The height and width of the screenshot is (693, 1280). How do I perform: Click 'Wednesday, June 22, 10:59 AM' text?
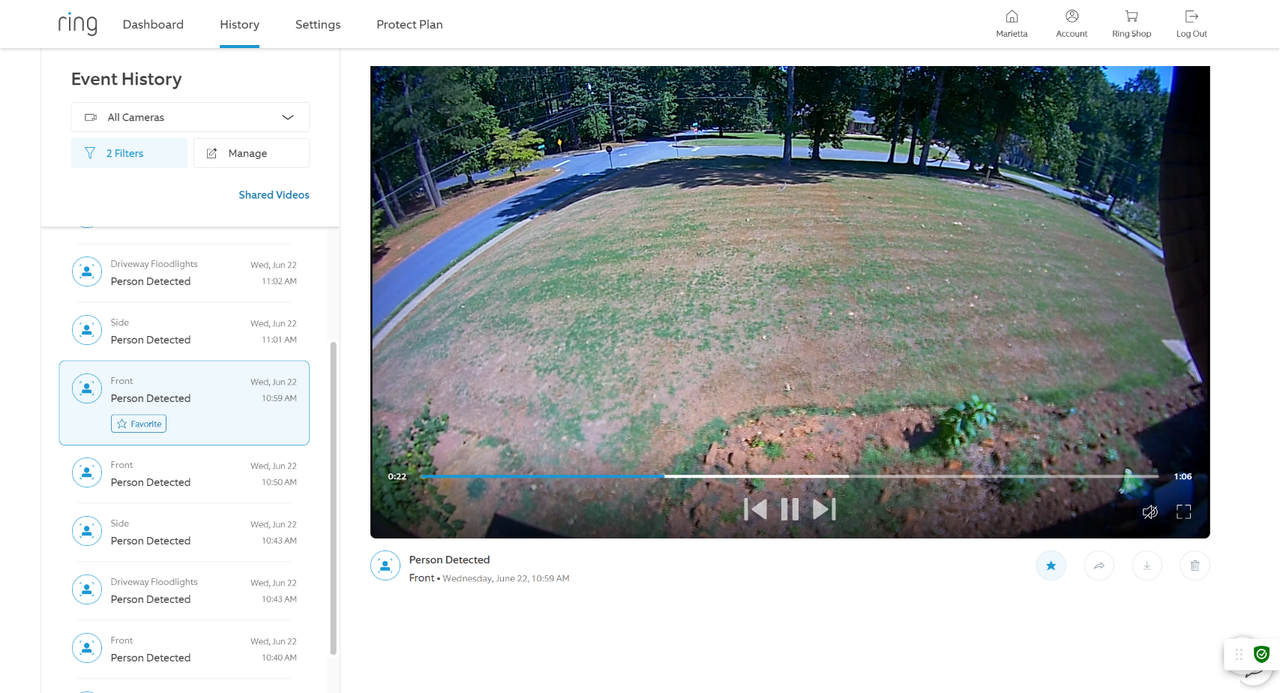[x=506, y=578]
